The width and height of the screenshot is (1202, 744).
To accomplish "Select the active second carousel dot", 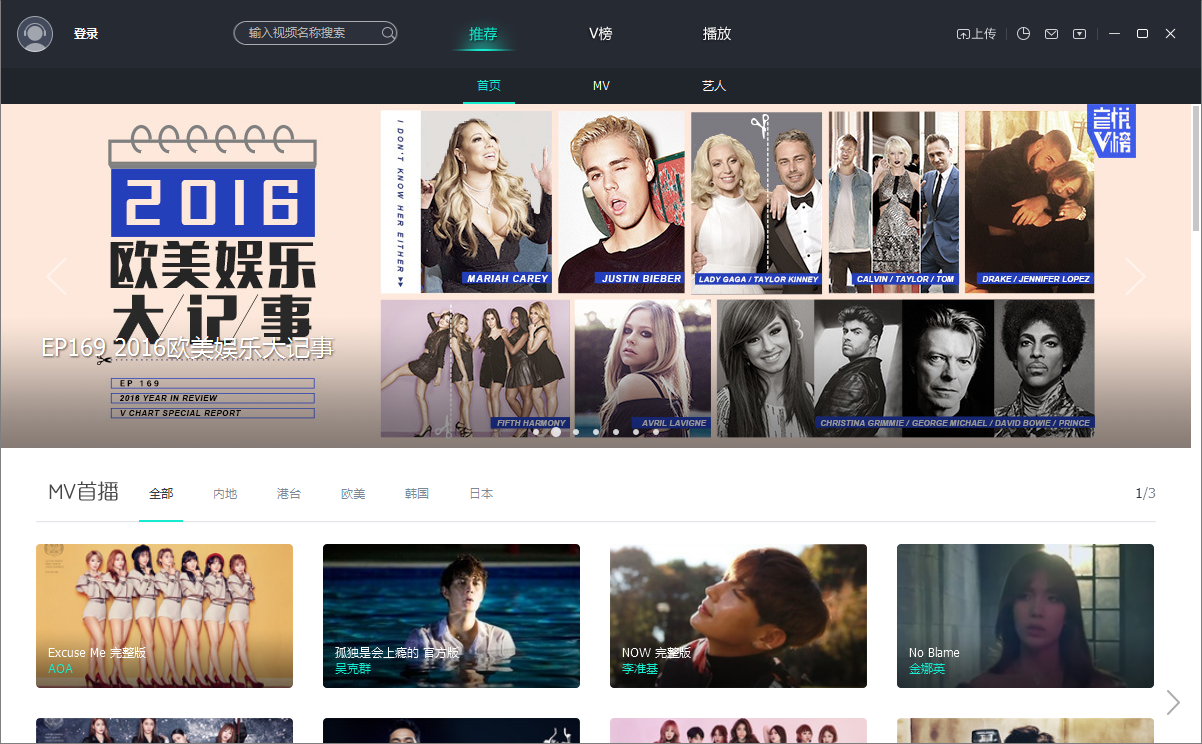I will [556, 432].
